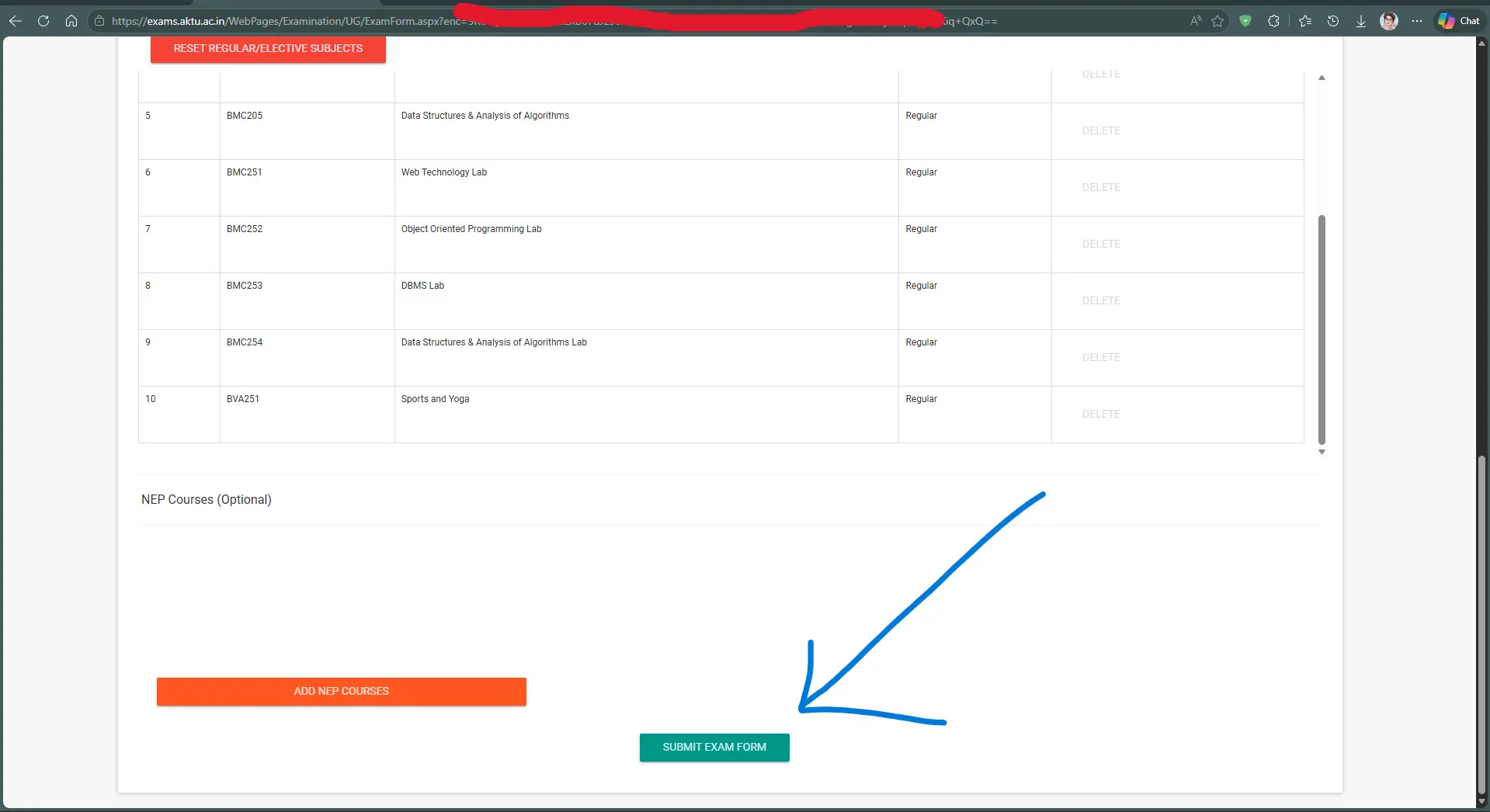Open the read aloud icon in the address bar
The width and height of the screenshot is (1490, 812).
[1196, 21]
